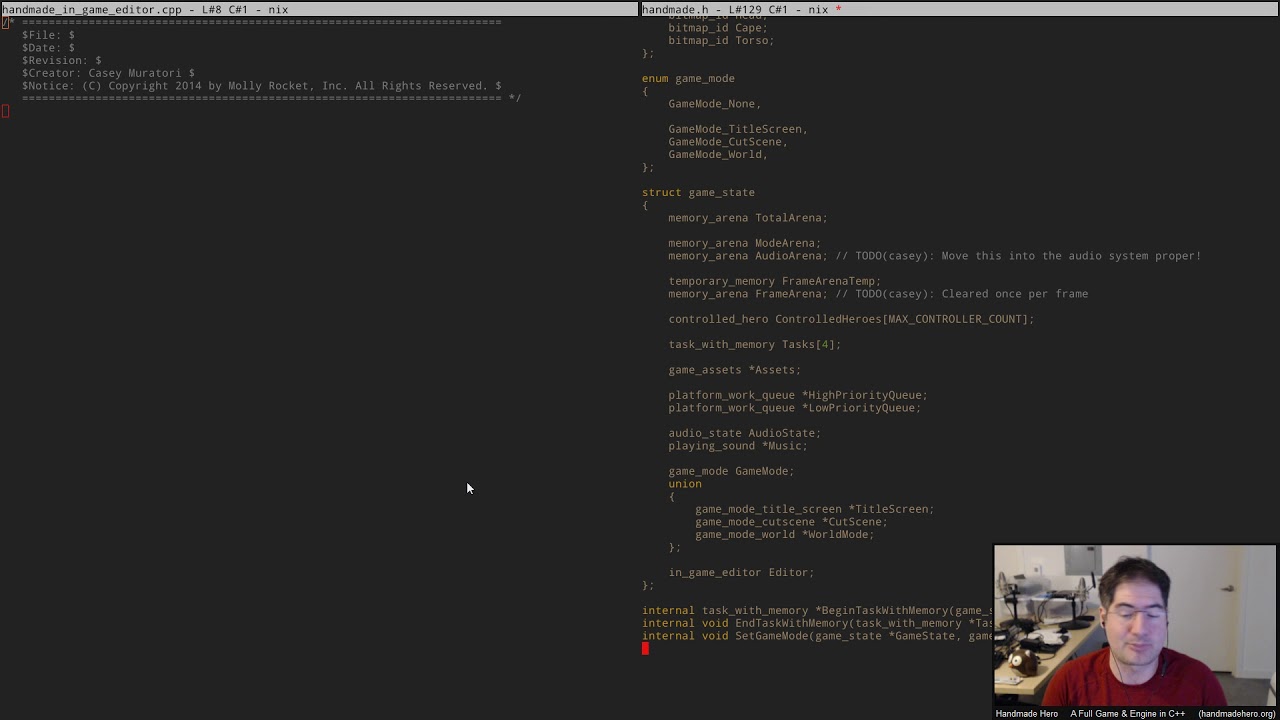Click "task_with_memory Tasks[4];" line

(x=754, y=344)
